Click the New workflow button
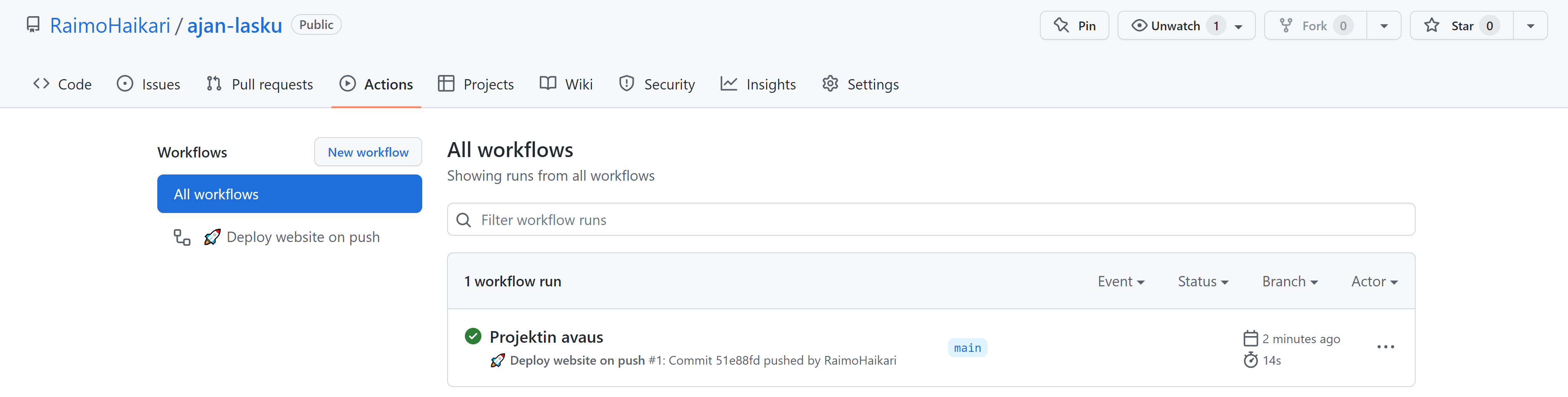The width and height of the screenshot is (1568, 397). click(x=368, y=152)
